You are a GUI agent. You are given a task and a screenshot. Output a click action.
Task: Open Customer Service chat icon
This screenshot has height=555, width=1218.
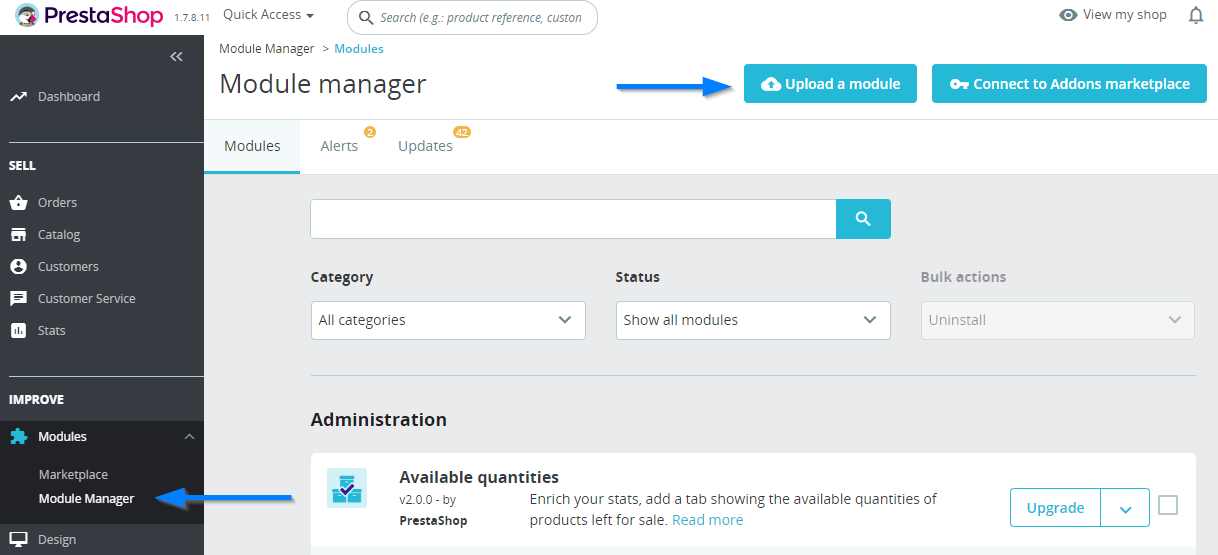pos(18,298)
